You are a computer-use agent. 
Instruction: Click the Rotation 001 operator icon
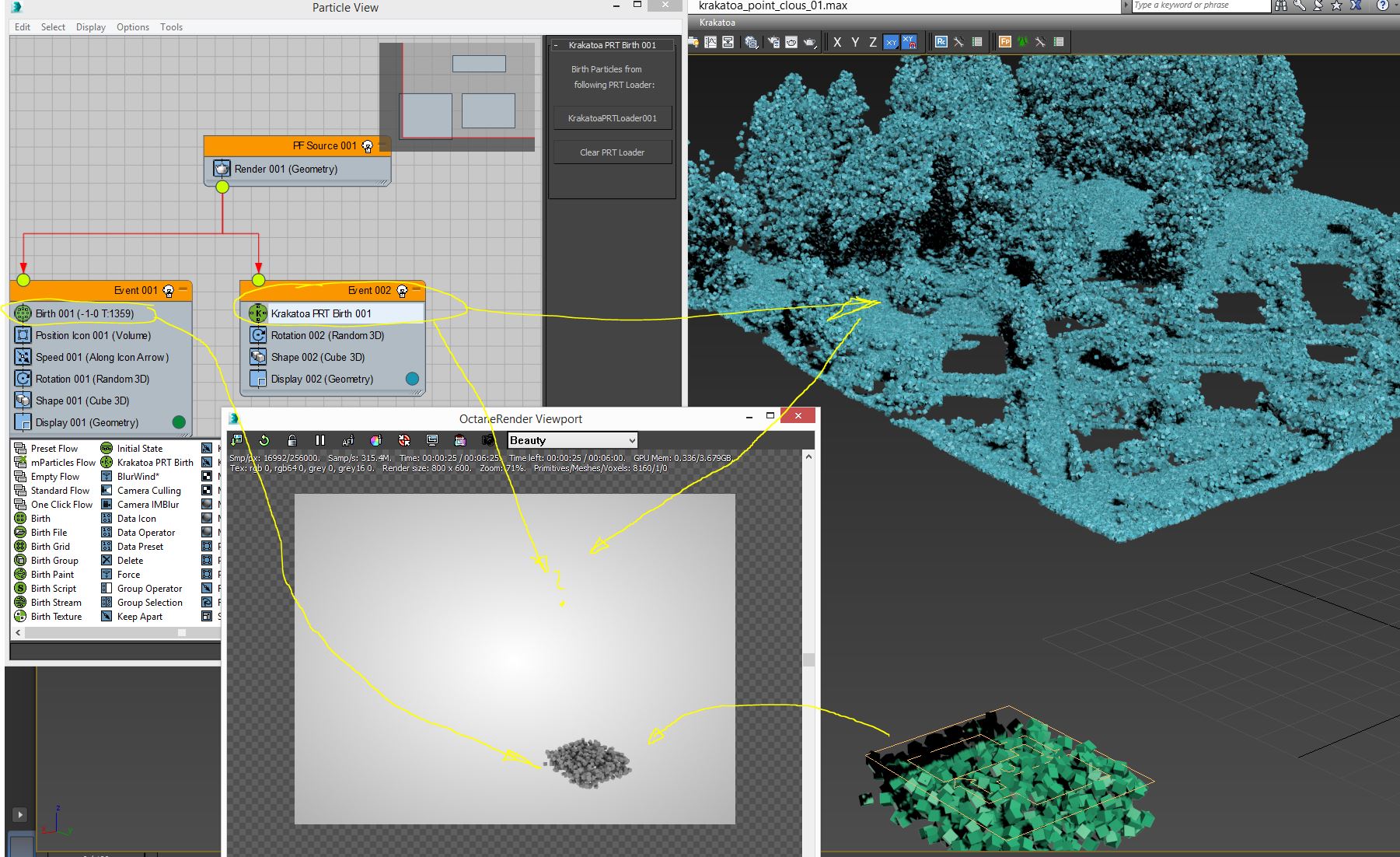coord(23,379)
